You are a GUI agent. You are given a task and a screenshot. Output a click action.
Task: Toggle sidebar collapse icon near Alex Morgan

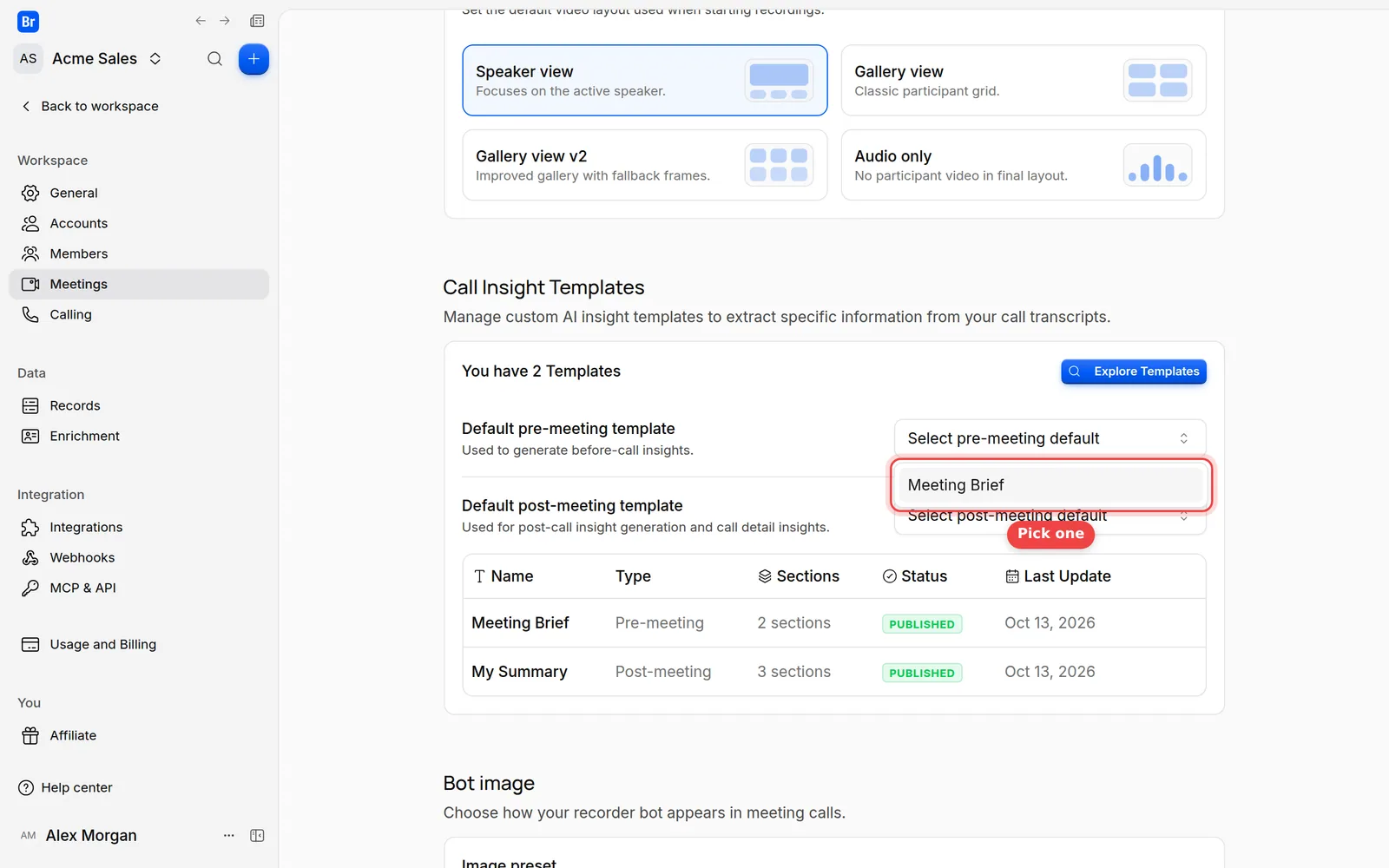[x=257, y=835]
